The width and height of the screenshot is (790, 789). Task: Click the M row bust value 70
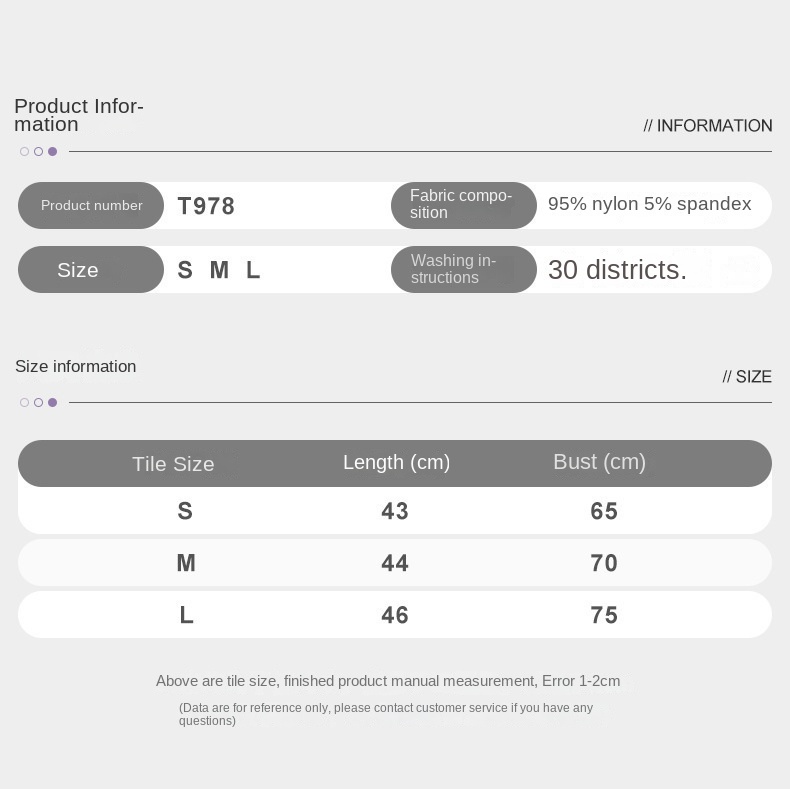pos(604,563)
